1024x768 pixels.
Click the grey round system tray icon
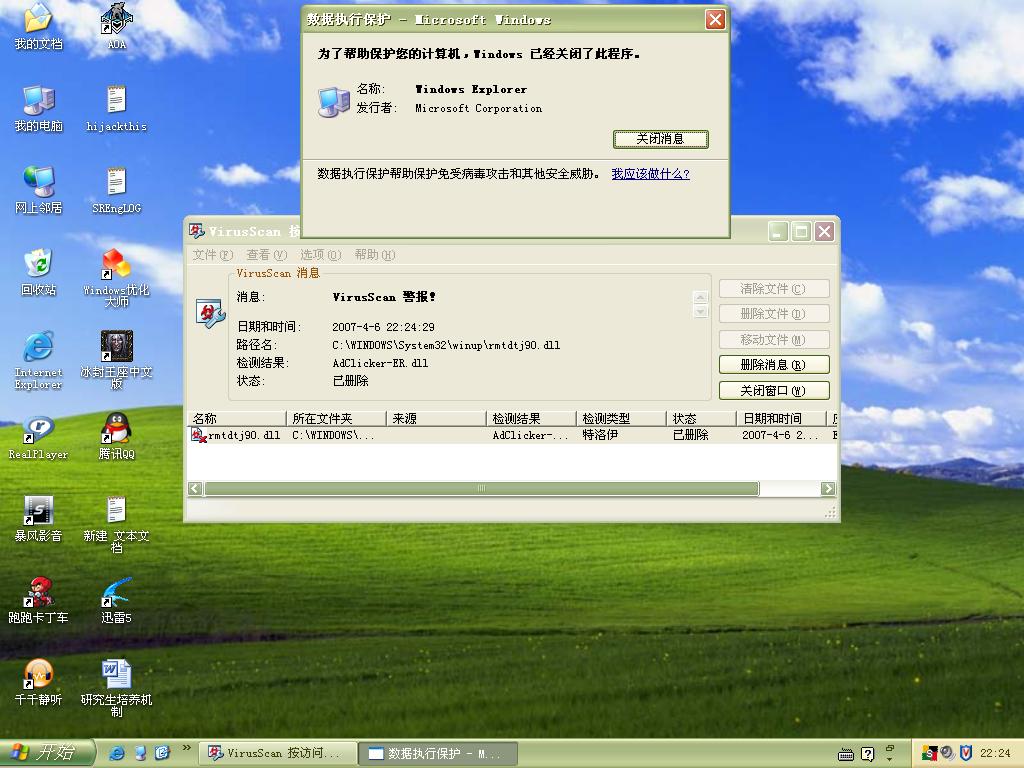(948, 753)
